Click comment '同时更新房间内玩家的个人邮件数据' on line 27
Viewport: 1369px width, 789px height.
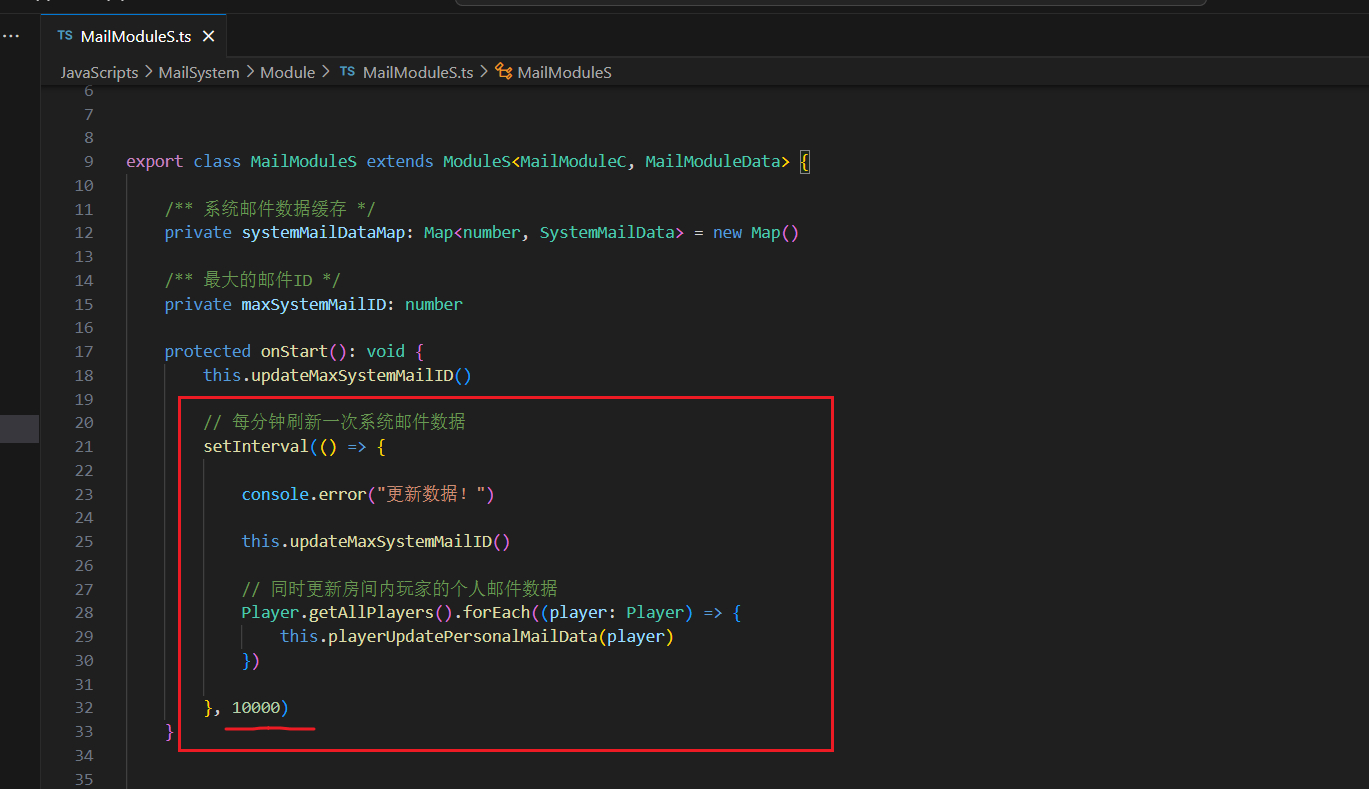click(x=414, y=589)
